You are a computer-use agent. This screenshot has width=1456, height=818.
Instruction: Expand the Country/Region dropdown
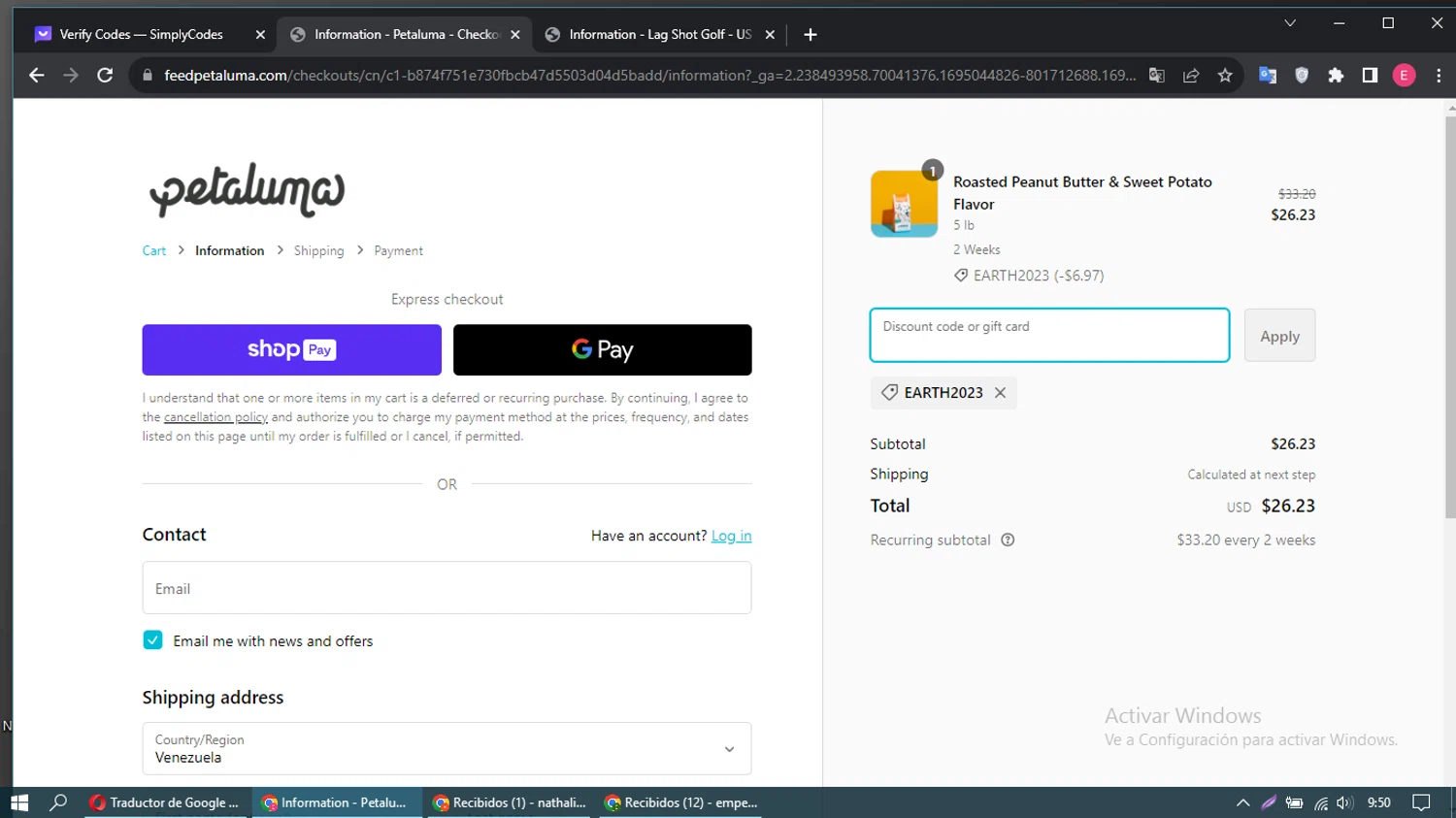447,748
